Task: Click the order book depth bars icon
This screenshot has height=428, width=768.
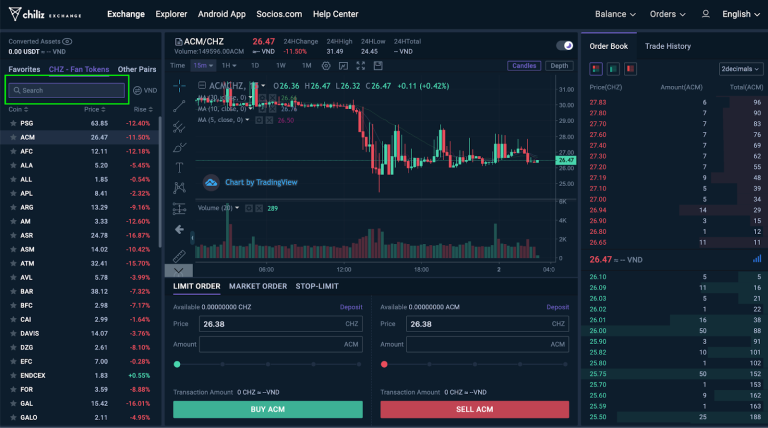Action: [757, 259]
